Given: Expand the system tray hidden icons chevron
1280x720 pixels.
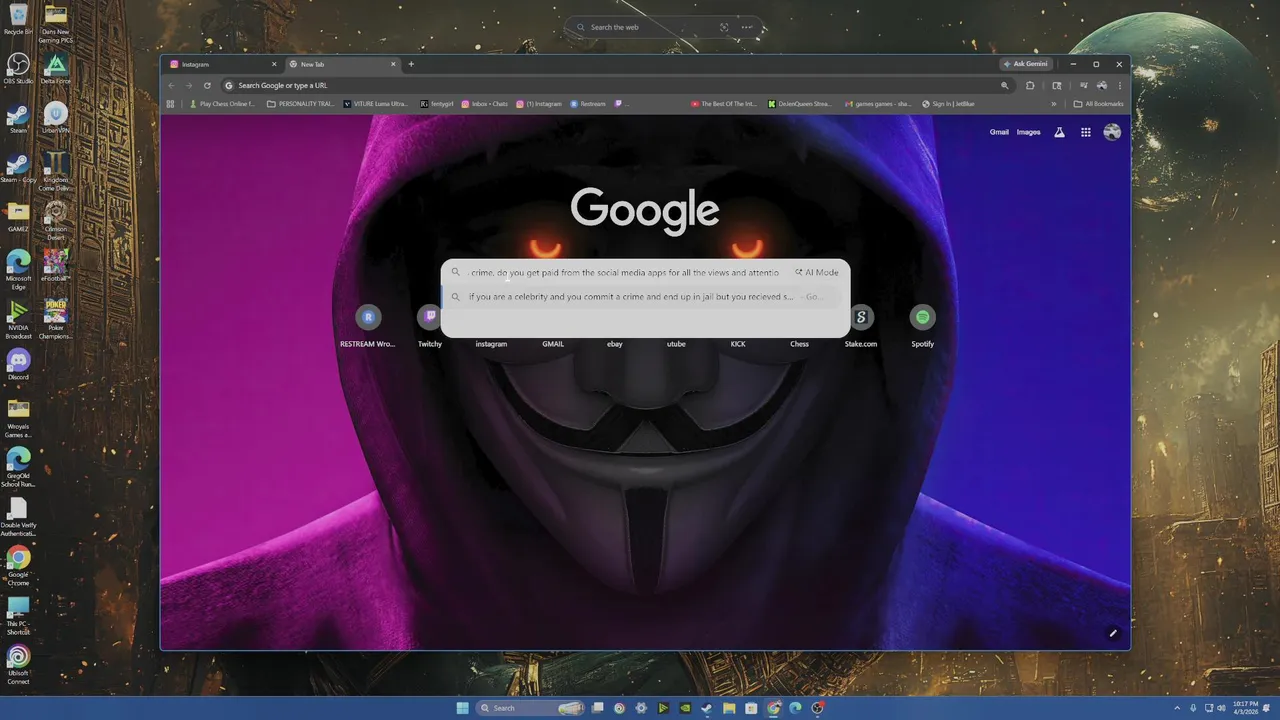Looking at the screenshot, I should 1177,708.
